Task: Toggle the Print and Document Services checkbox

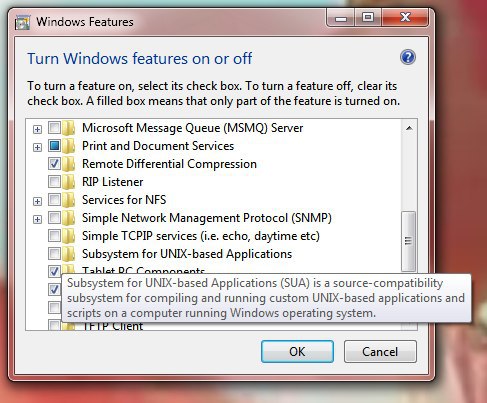Action: 54,146
